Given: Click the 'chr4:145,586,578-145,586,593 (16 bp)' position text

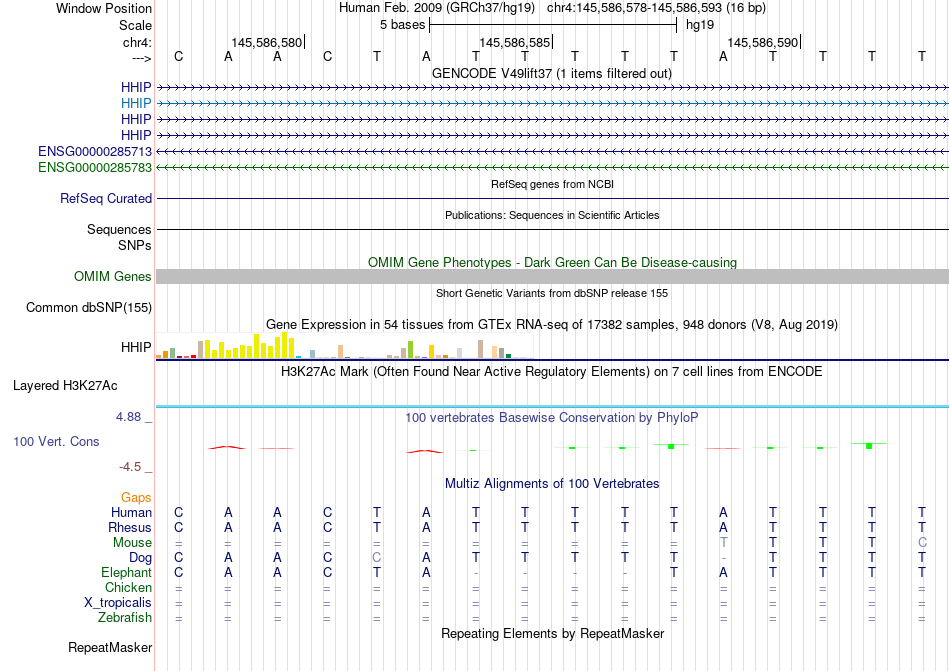Looking at the screenshot, I should [656, 8].
